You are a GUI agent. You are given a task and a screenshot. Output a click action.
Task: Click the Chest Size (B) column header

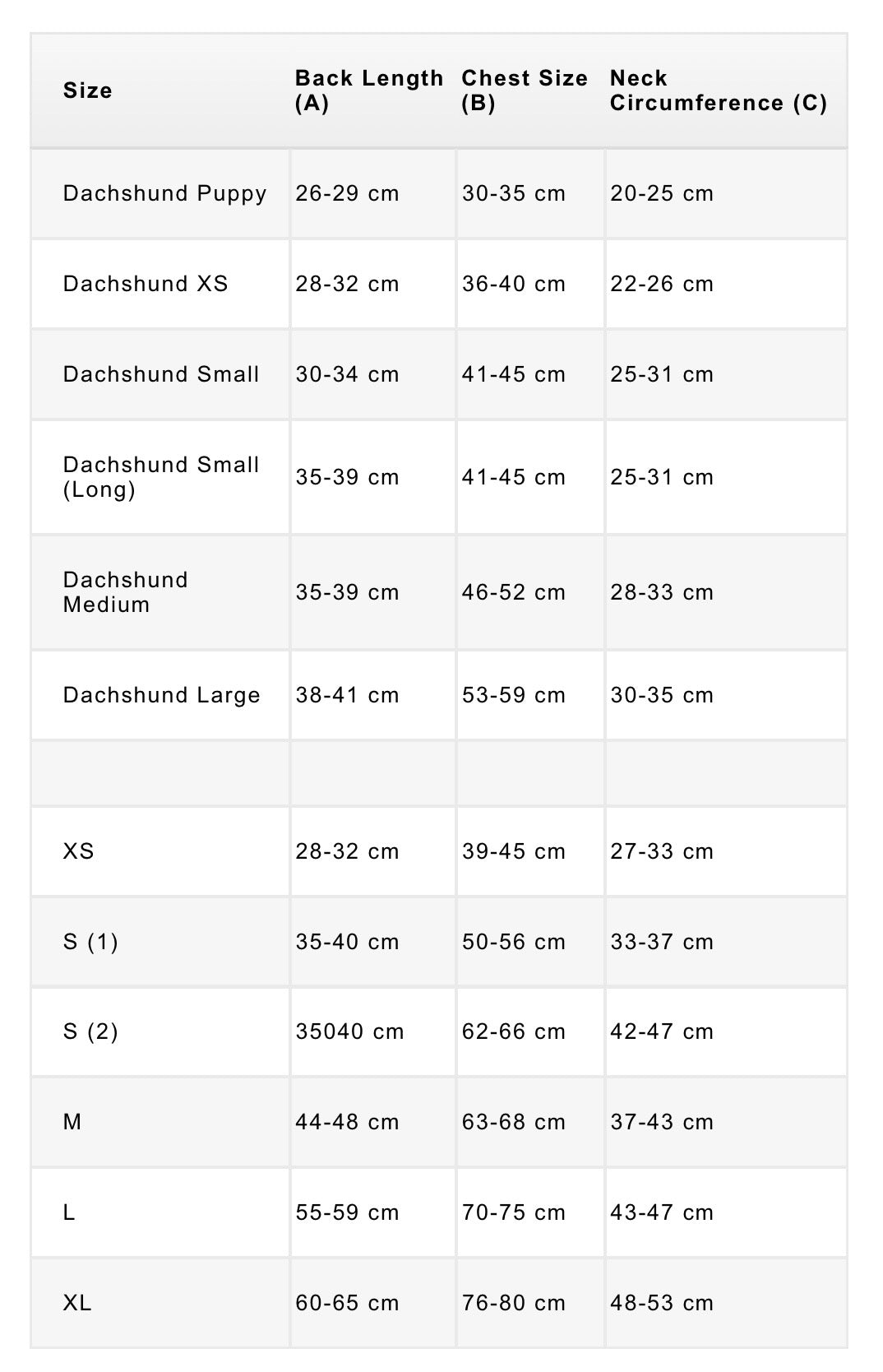525,90
